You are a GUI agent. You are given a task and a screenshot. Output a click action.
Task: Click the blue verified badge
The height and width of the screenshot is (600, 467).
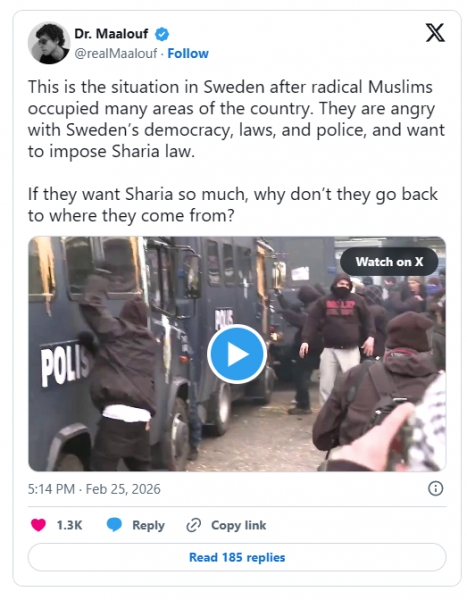pyautogui.click(x=162, y=34)
